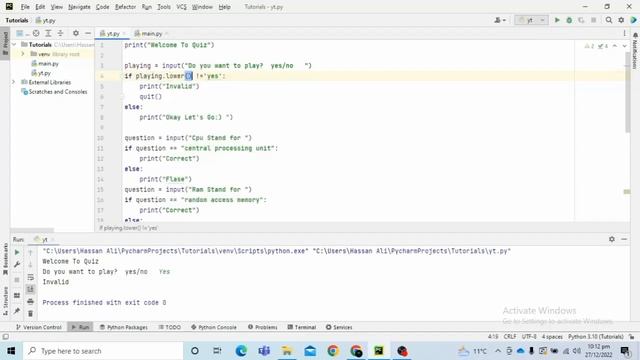Click the editor vertical scrollbar
The width and height of the screenshot is (640, 360).
(627, 93)
